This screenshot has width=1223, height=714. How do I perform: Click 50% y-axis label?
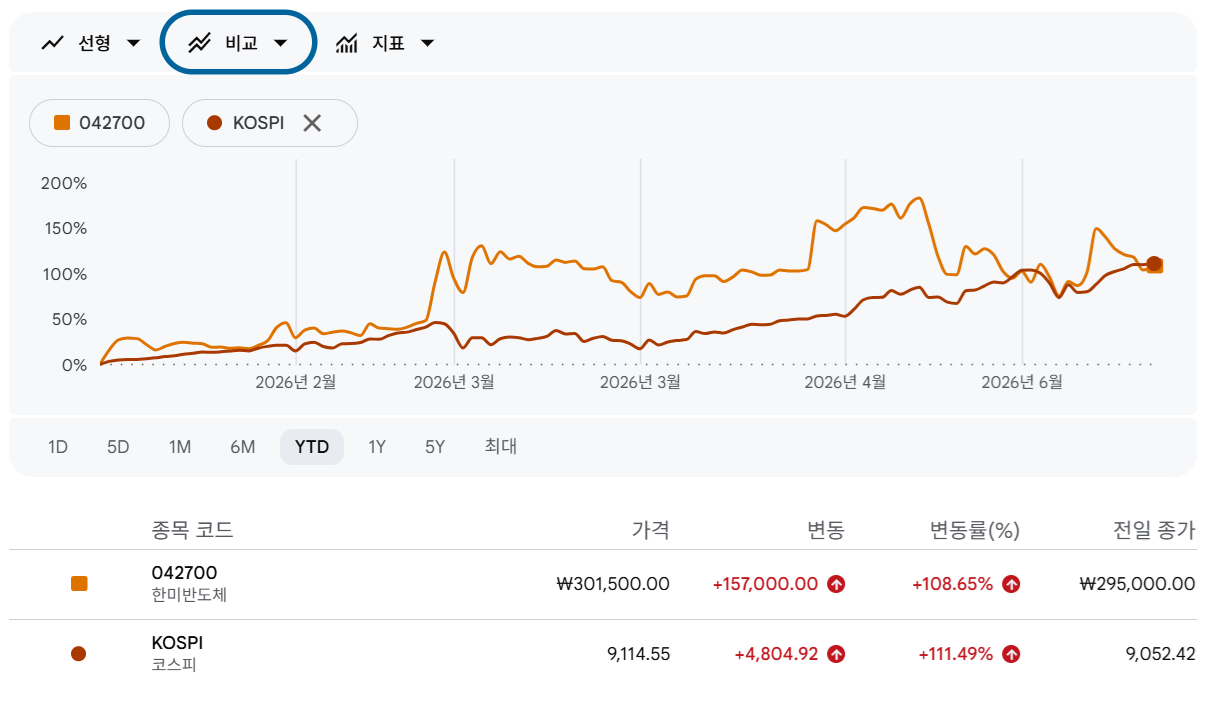click(x=69, y=320)
